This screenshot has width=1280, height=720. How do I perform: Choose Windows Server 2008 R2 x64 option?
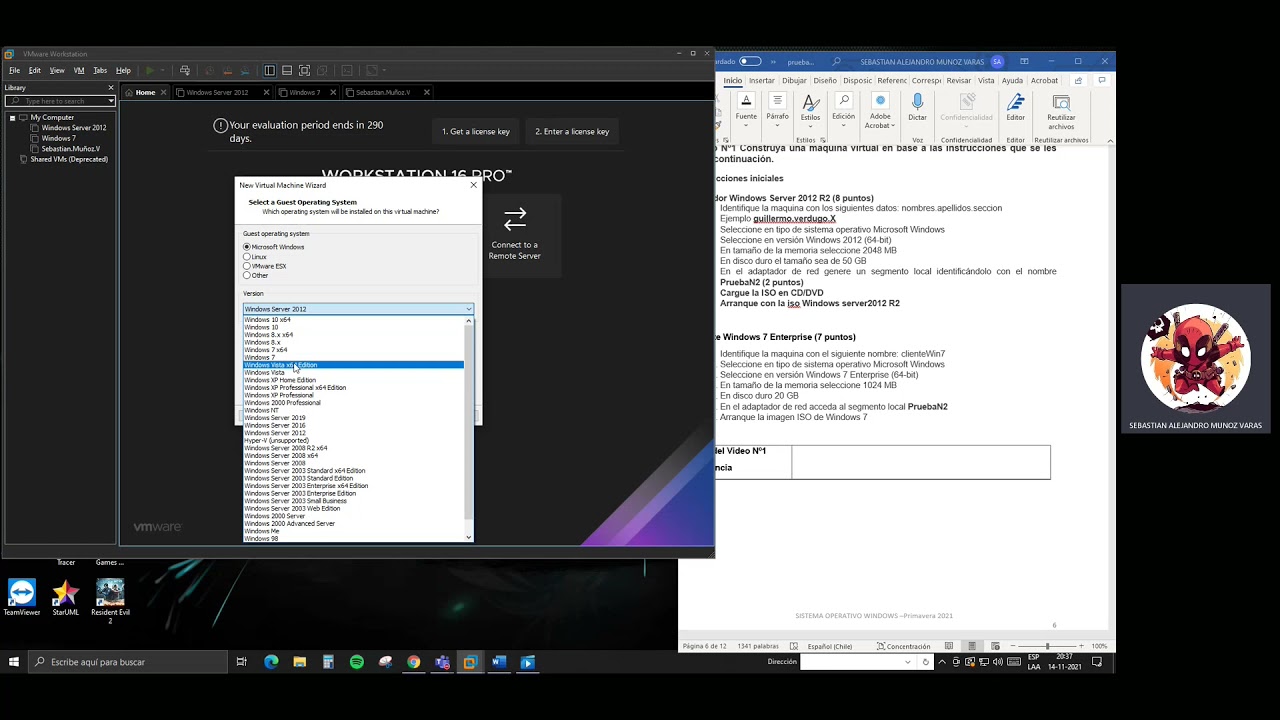click(x=286, y=448)
